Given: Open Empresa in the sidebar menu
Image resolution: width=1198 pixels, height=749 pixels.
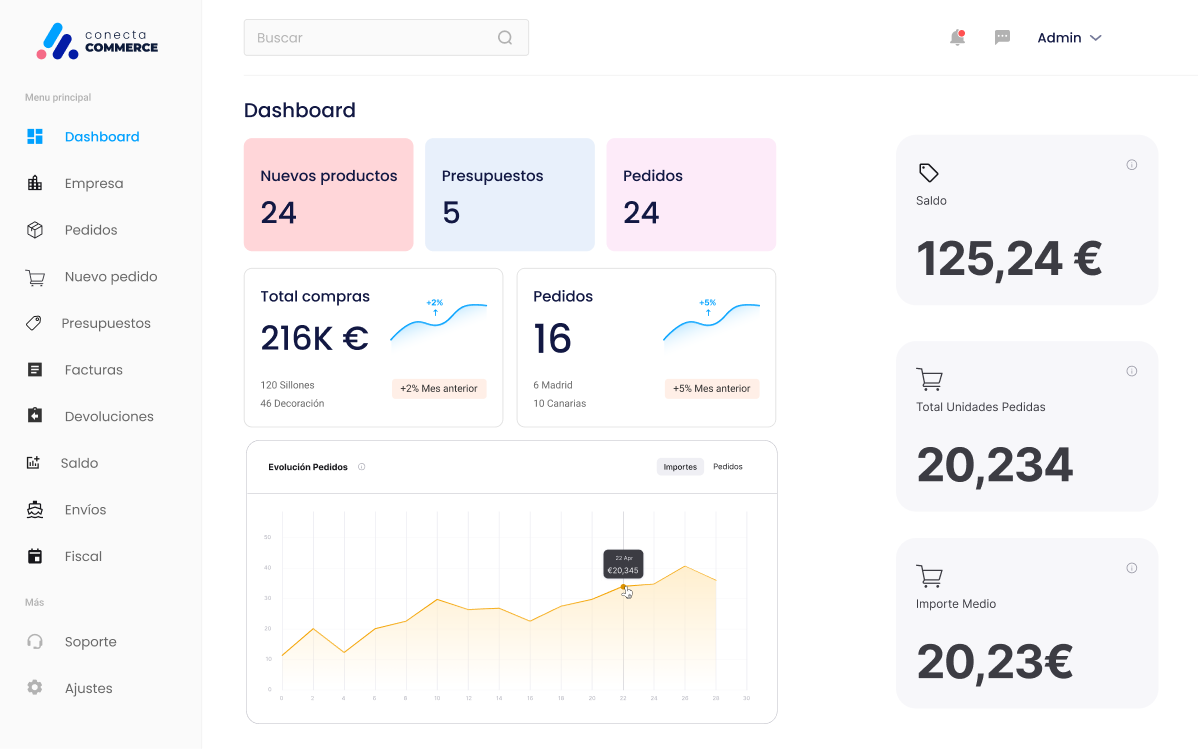Looking at the screenshot, I should [x=93, y=184].
